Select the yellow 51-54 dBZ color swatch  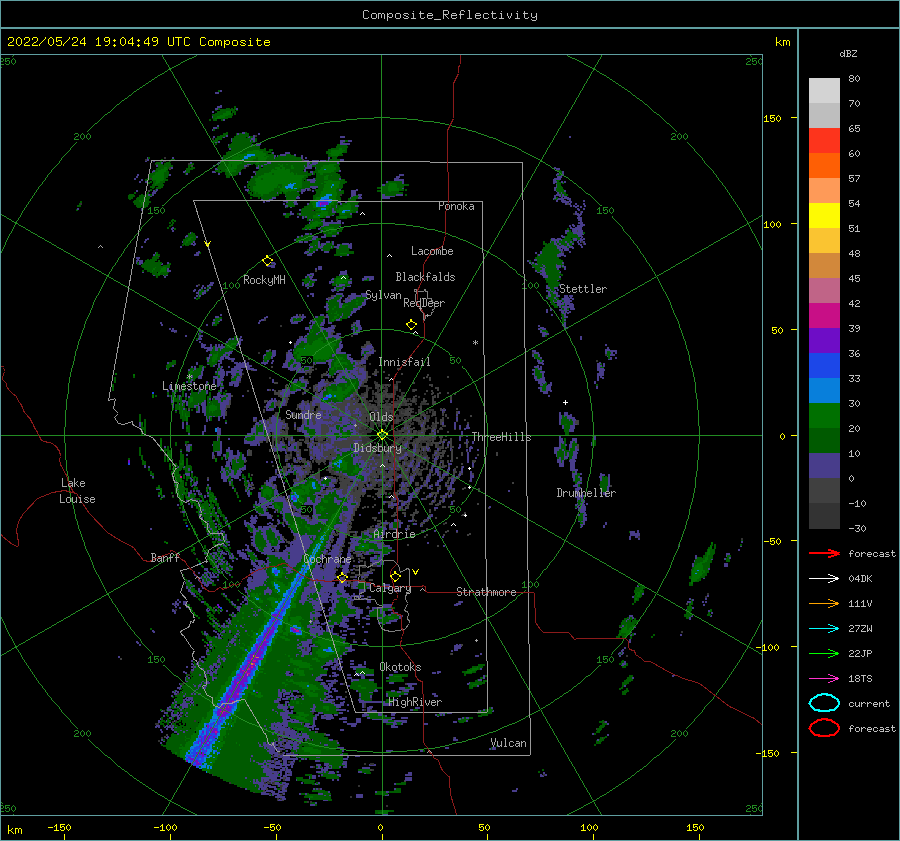coord(824,216)
